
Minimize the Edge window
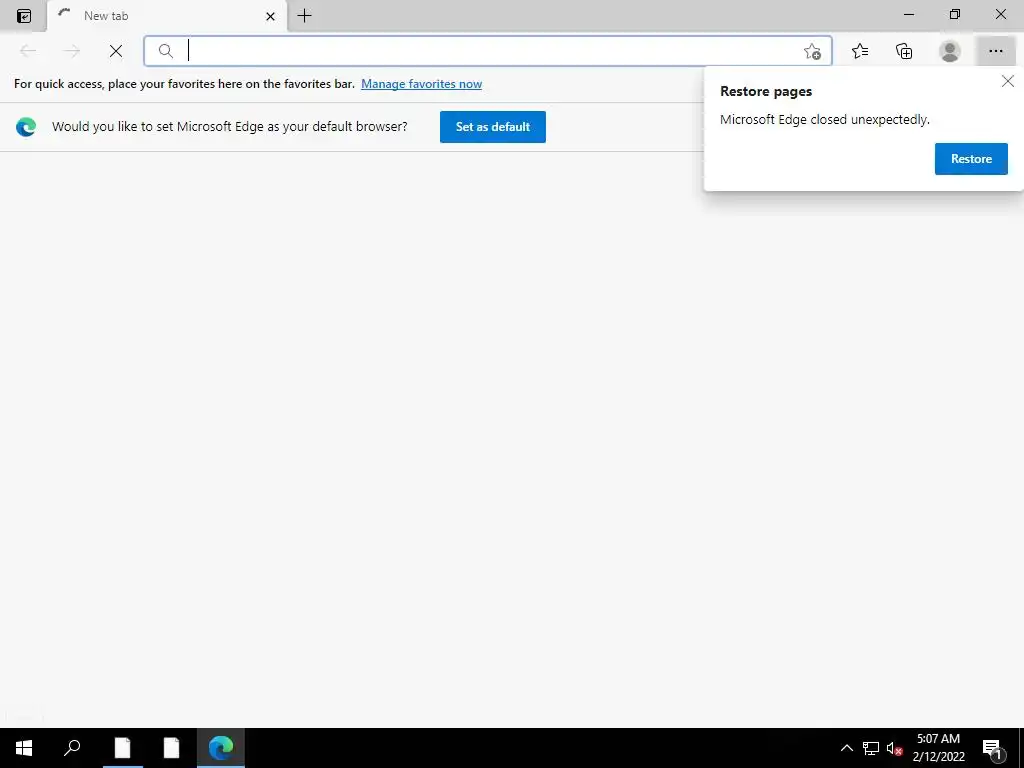(908, 15)
